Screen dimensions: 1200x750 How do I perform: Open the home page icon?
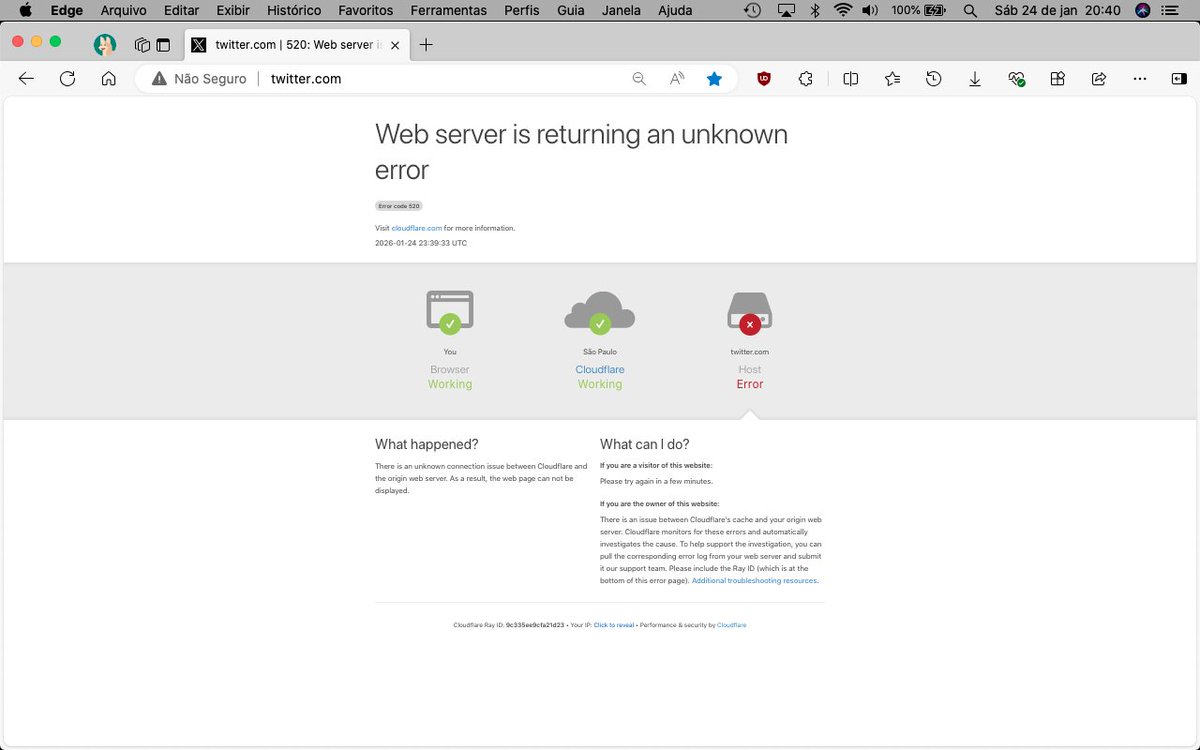click(109, 79)
